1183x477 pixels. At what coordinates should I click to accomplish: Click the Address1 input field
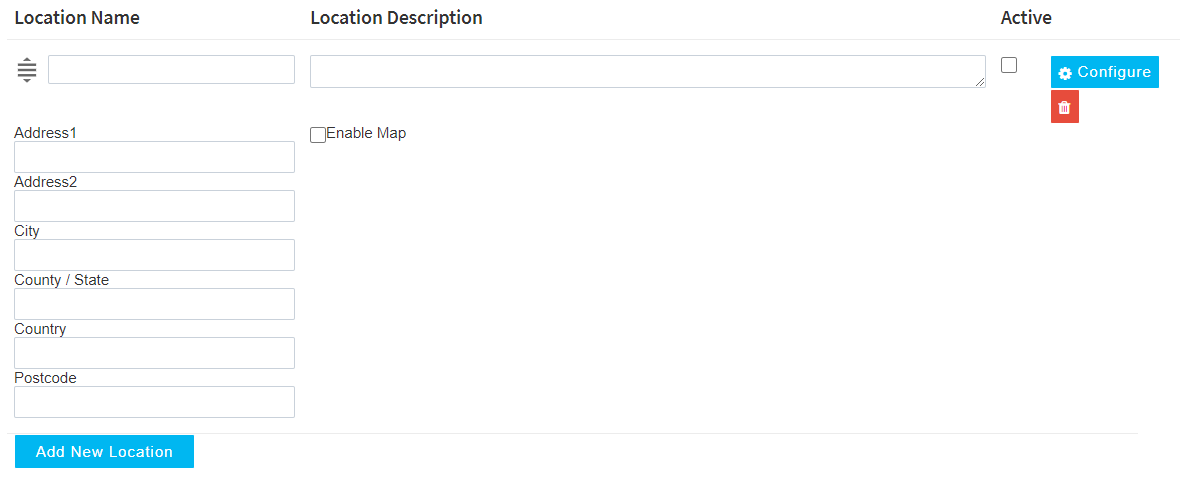tap(154, 157)
